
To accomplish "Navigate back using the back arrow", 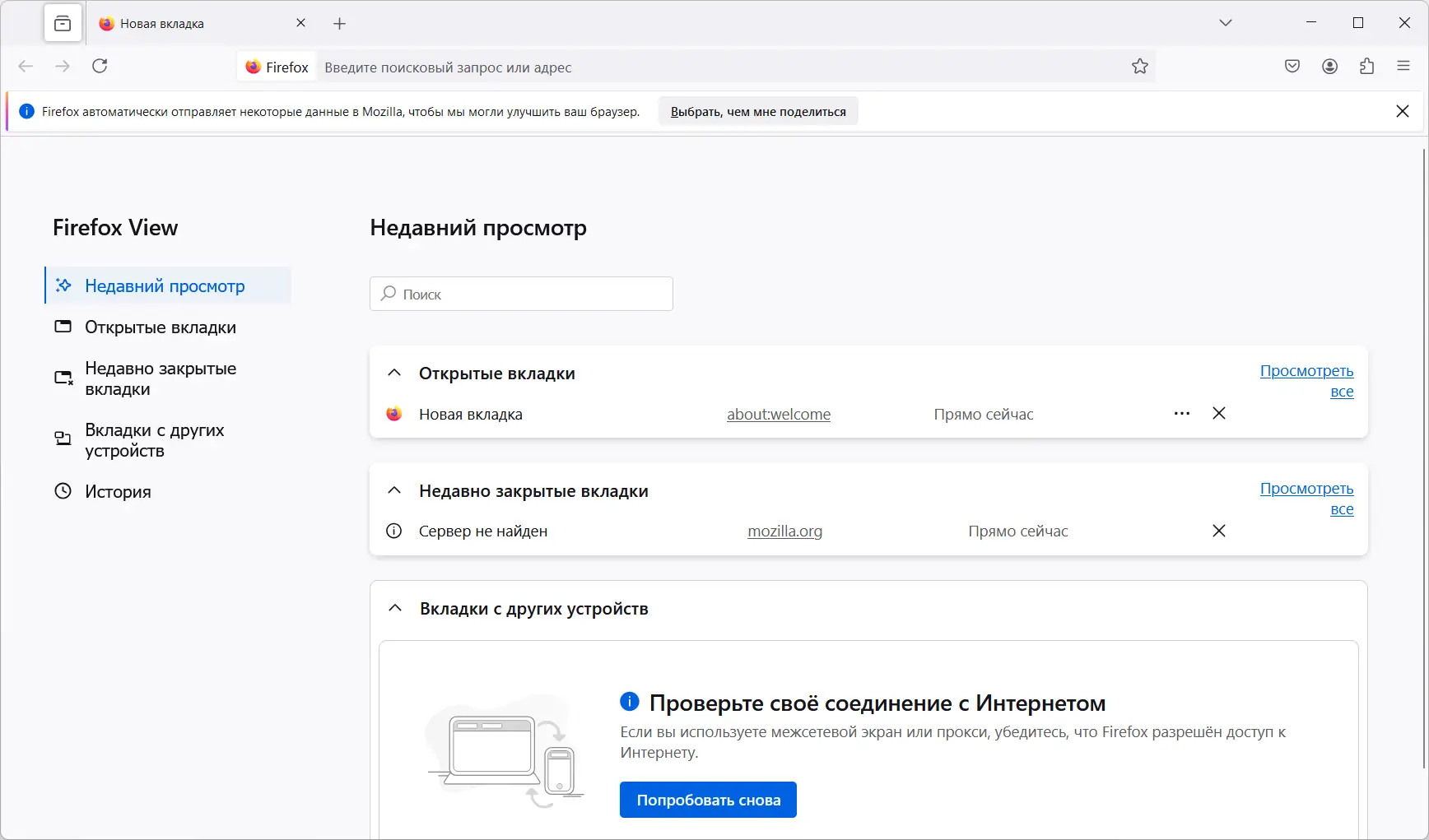I will click(x=26, y=66).
